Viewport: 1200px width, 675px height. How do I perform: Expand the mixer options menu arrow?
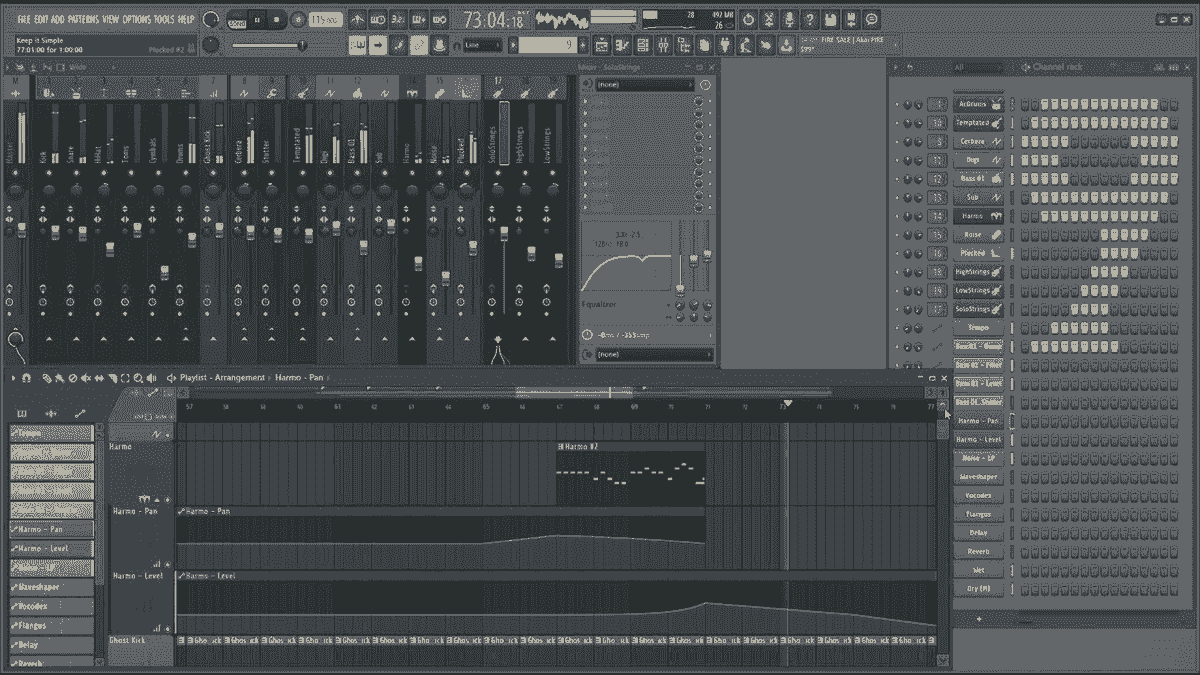pyautogui.click(x=5, y=66)
